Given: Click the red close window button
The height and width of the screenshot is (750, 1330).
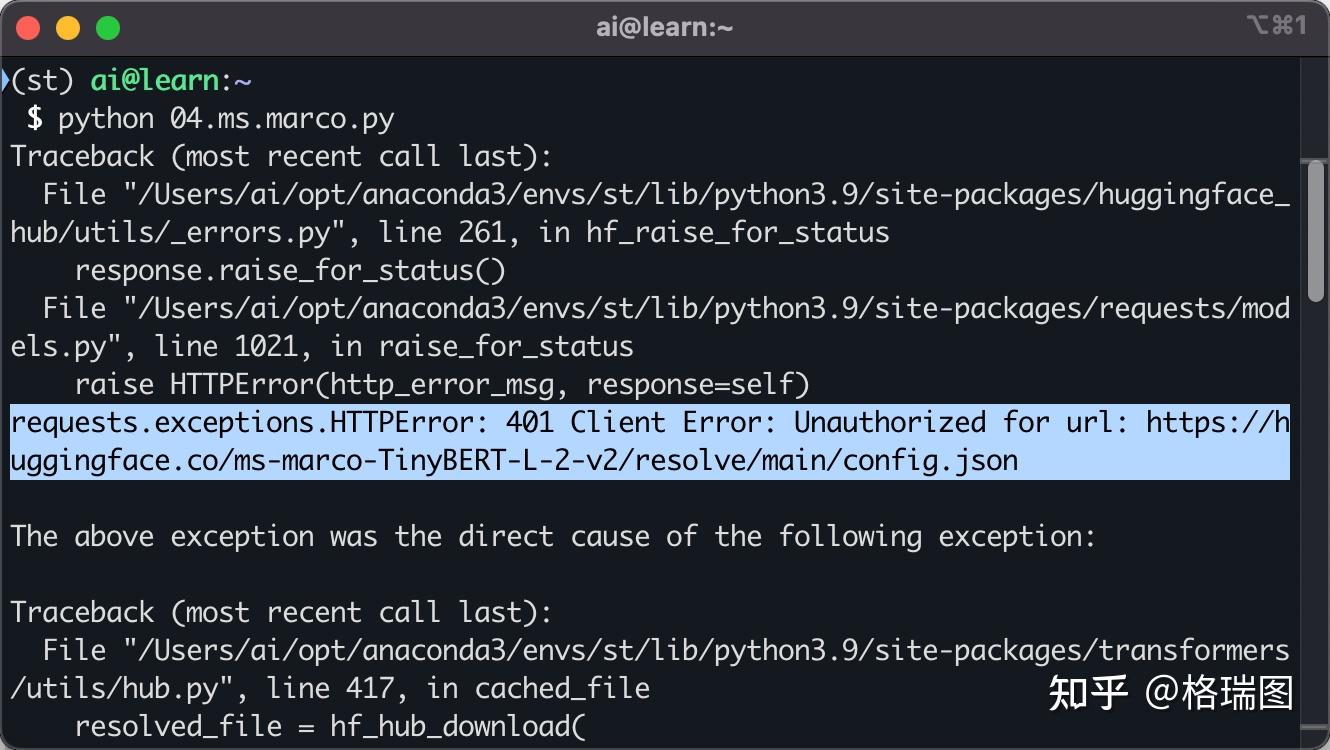Looking at the screenshot, I should 29,28.
